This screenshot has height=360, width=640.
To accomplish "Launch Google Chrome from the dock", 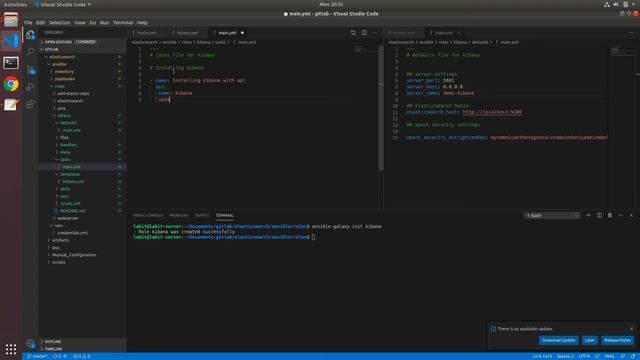I will 11,84.
